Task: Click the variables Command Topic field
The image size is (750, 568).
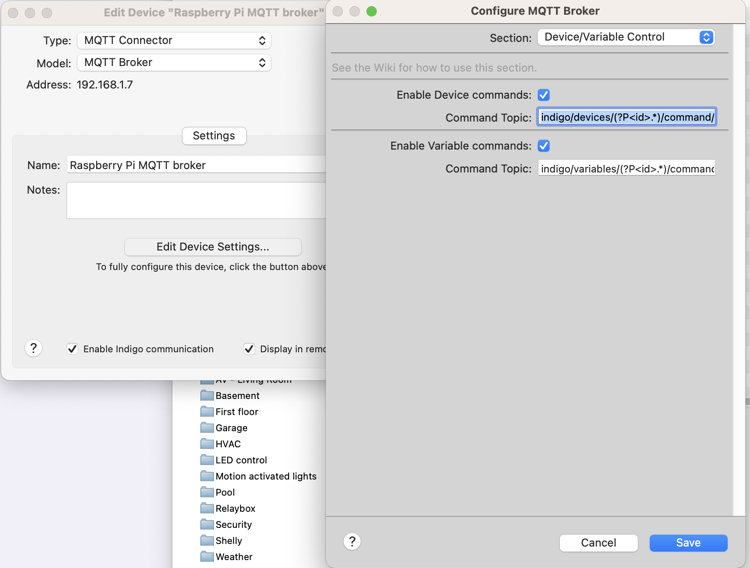Action: coord(627,168)
